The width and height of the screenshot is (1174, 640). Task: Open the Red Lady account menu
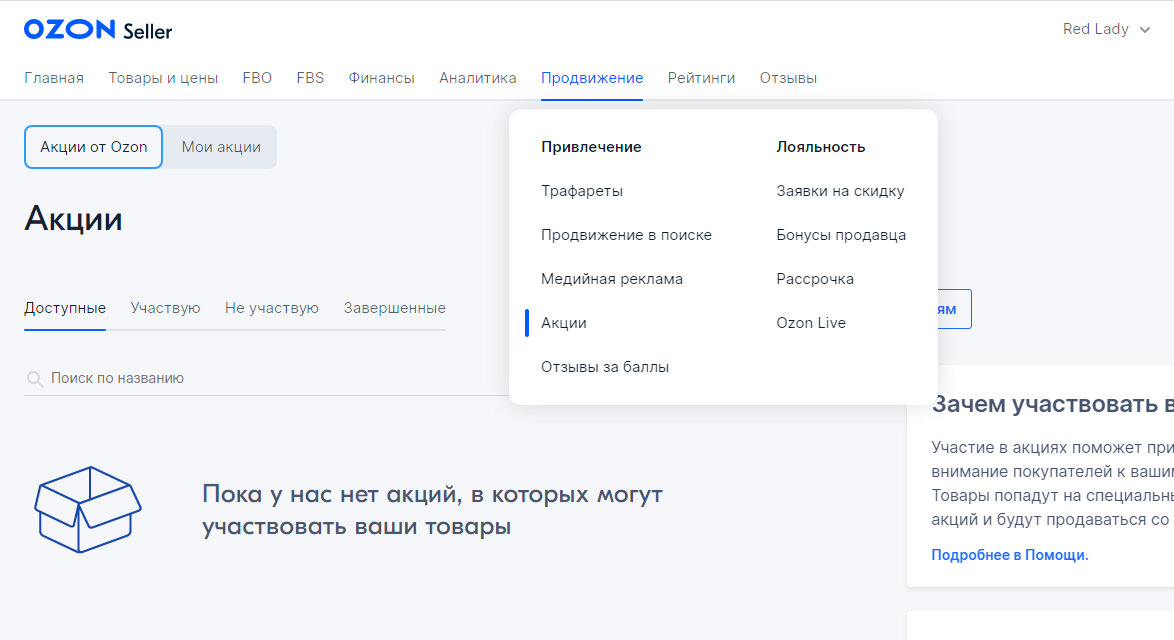coord(1106,29)
